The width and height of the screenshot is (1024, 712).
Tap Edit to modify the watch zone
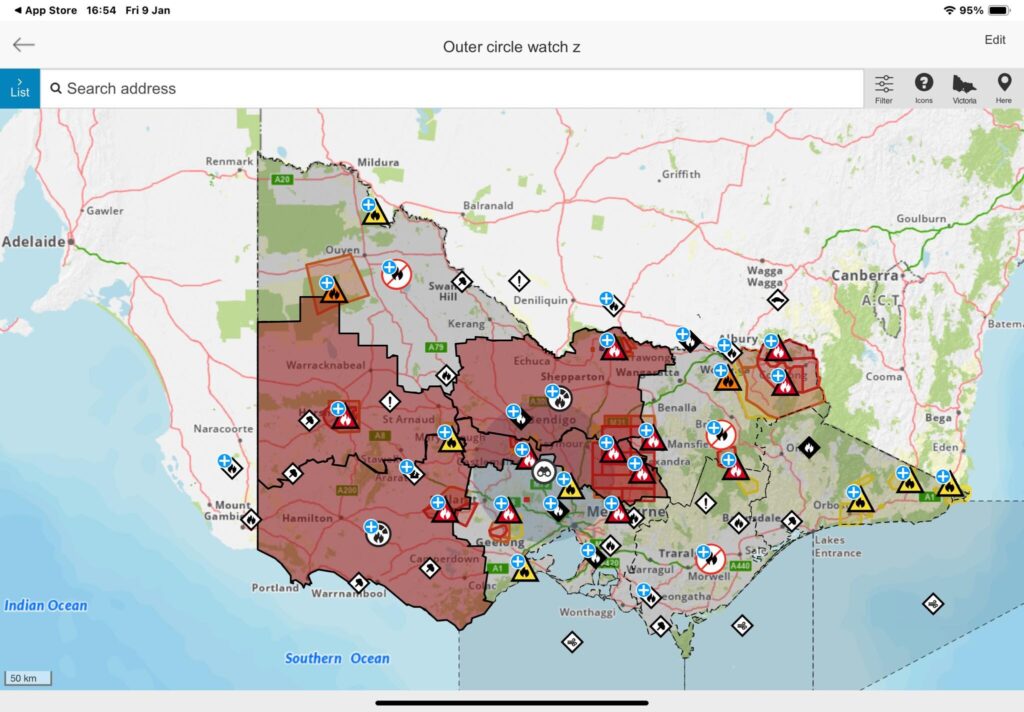point(994,40)
